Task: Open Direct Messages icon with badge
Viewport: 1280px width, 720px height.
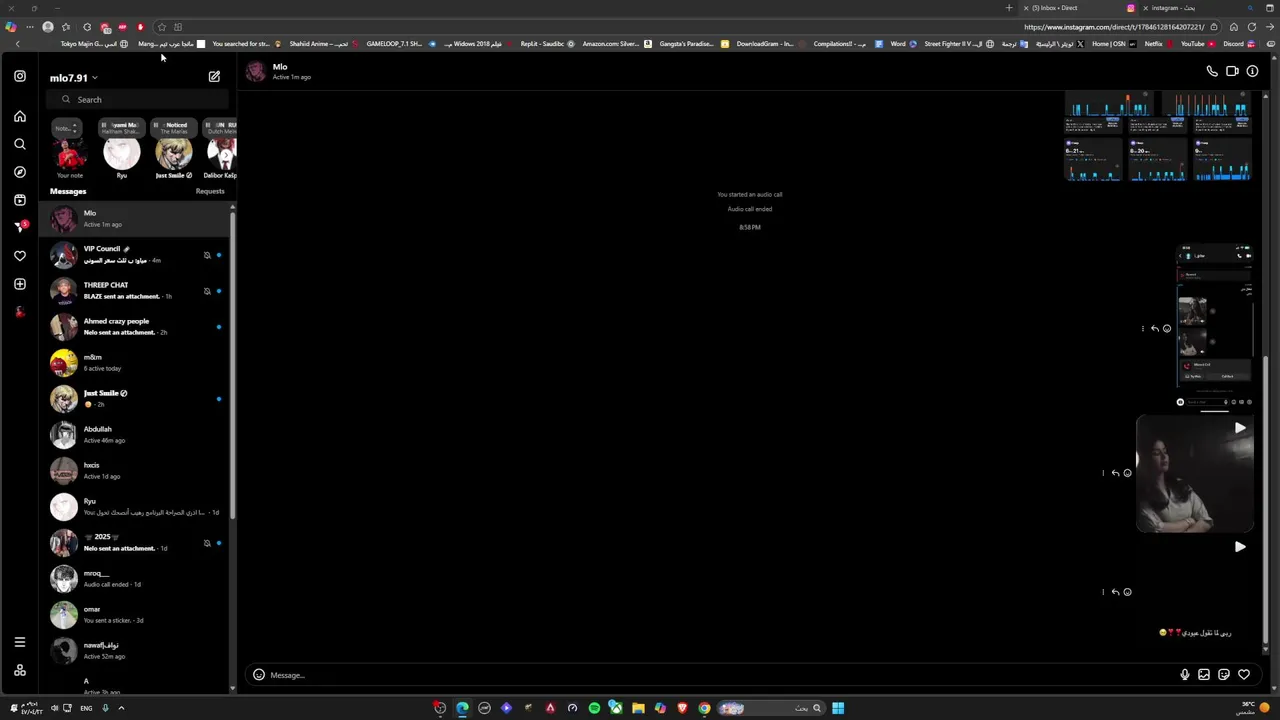Action: click(x=19, y=227)
